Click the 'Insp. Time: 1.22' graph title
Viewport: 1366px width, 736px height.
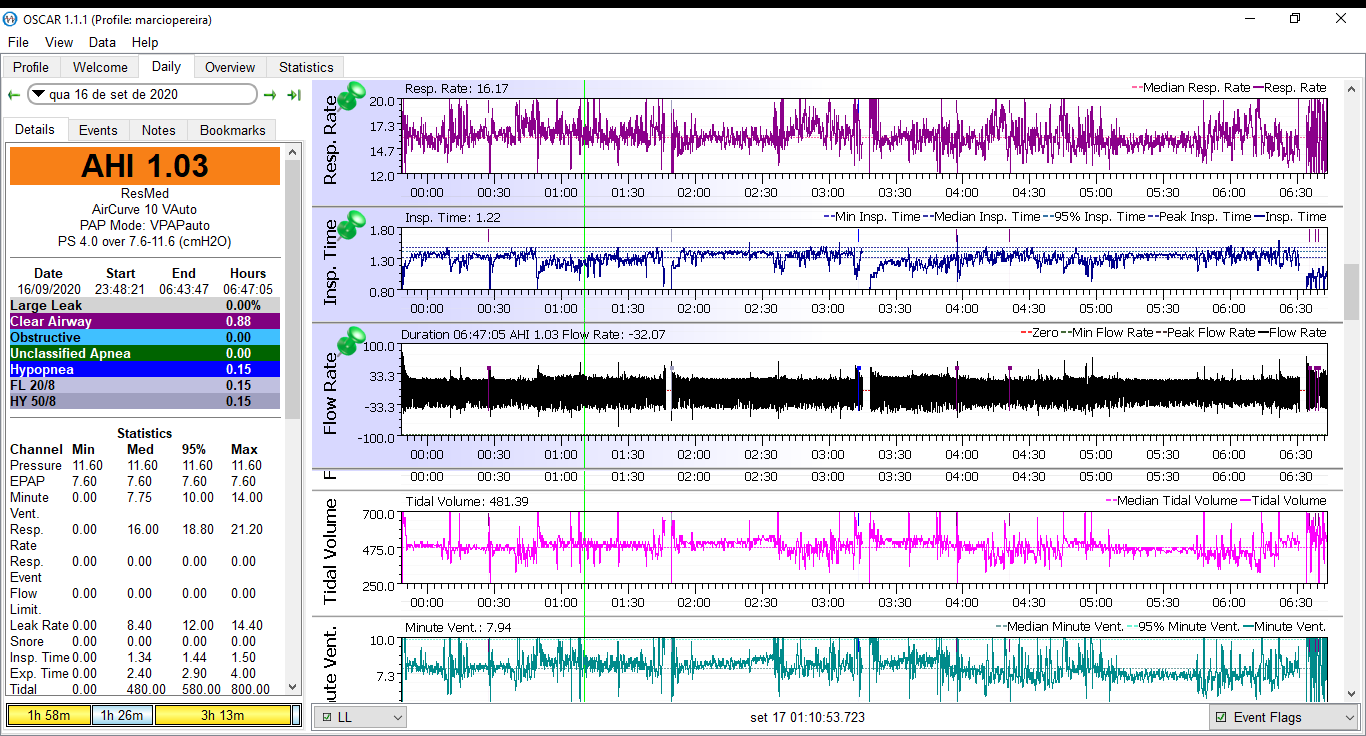[x=453, y=217]
